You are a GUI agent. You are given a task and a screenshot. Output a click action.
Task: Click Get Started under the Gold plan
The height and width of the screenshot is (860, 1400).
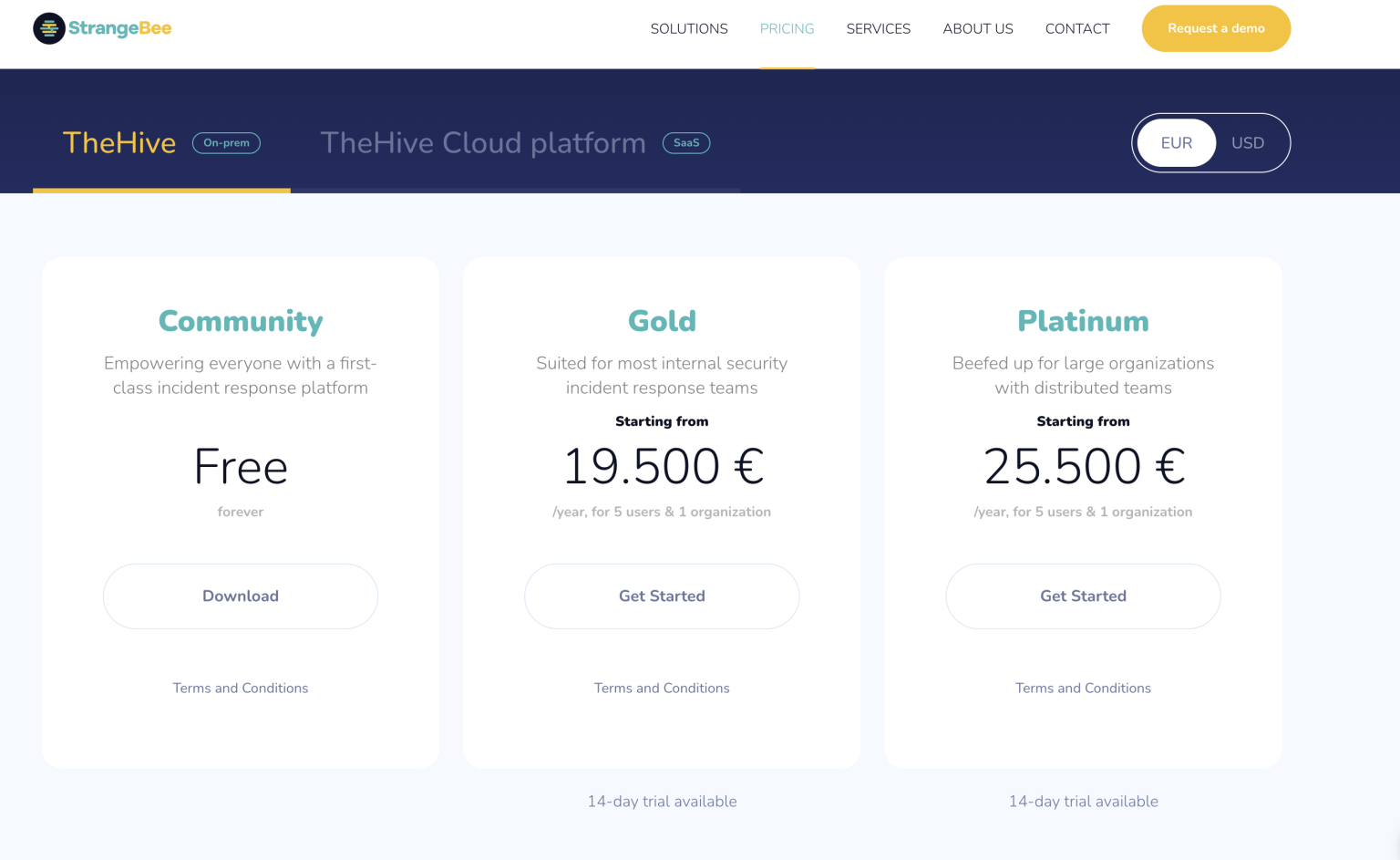click(x=662, y=596)
